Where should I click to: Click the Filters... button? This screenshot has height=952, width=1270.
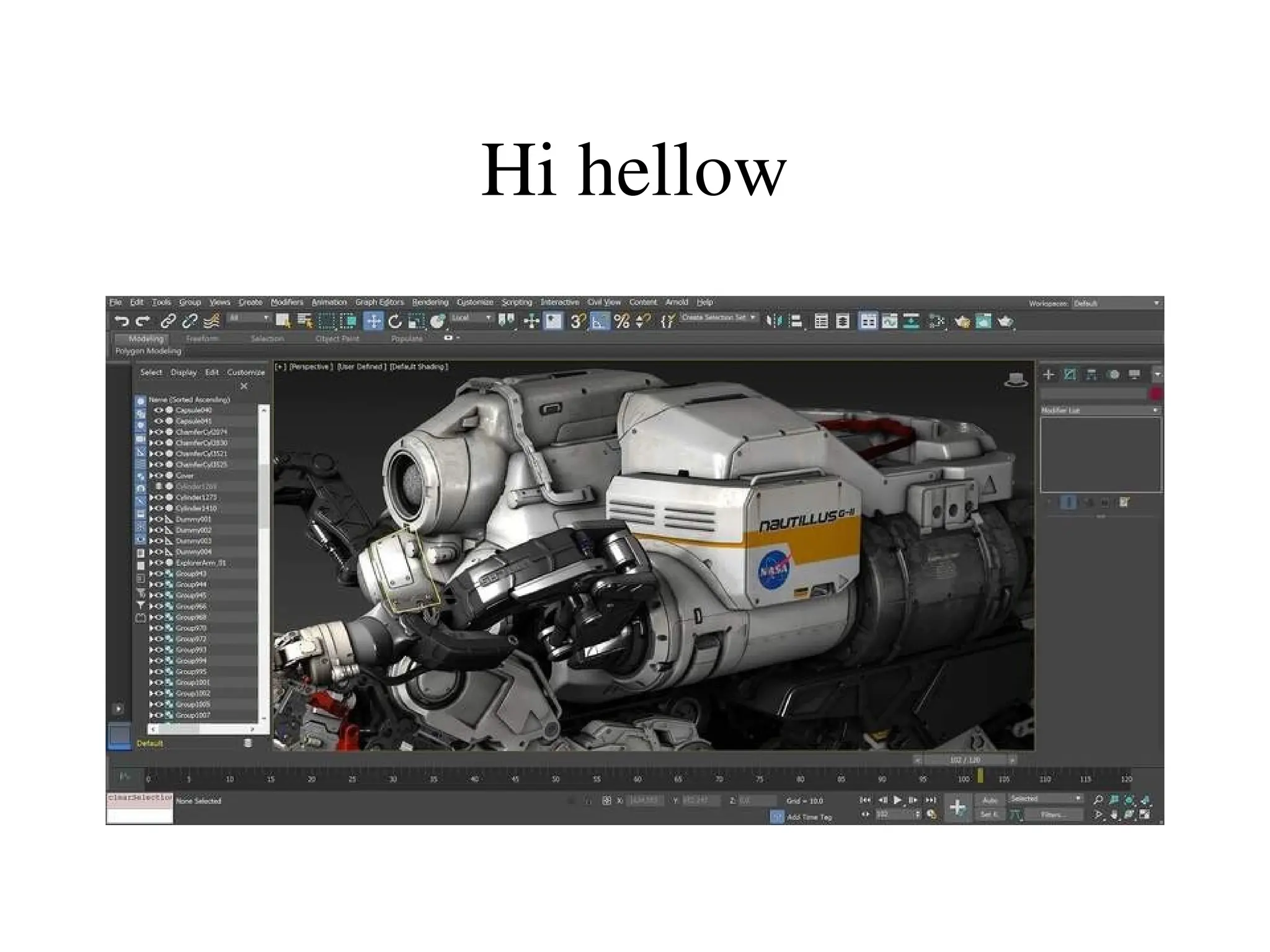click(1053, 814)
